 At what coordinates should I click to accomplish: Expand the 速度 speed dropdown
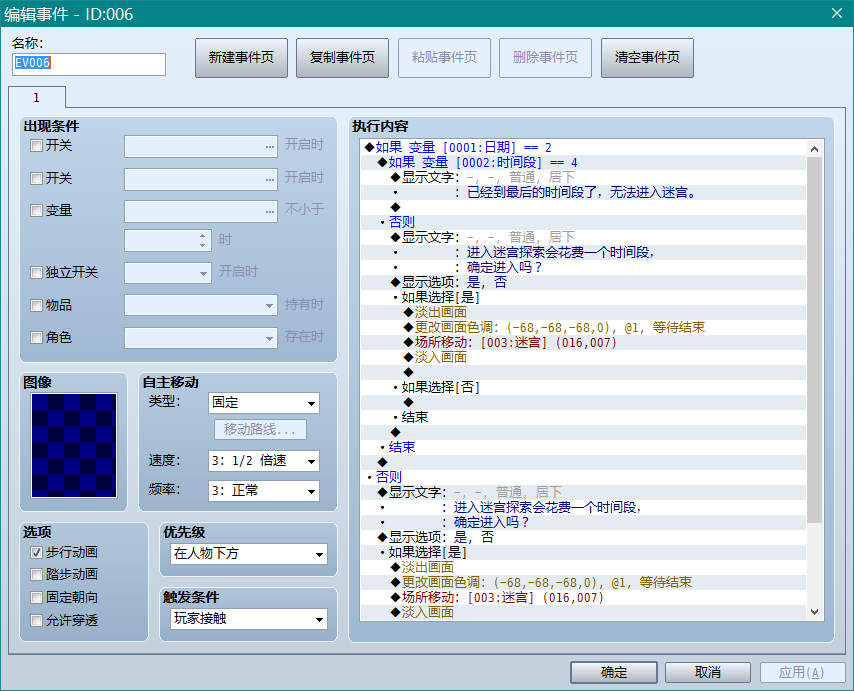(264, 461)
